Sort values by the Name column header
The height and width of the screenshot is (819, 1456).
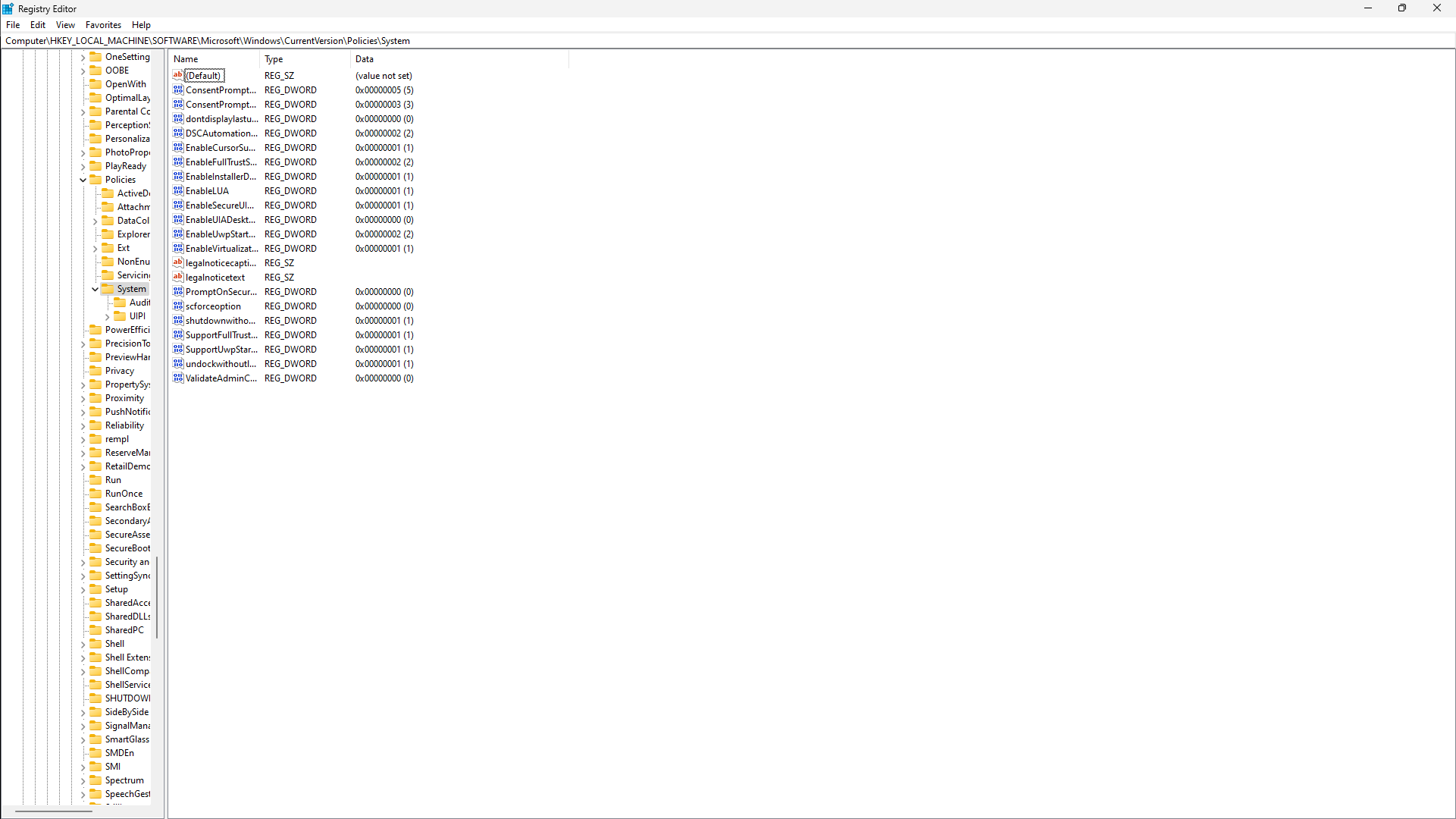[x=215, y=59]
